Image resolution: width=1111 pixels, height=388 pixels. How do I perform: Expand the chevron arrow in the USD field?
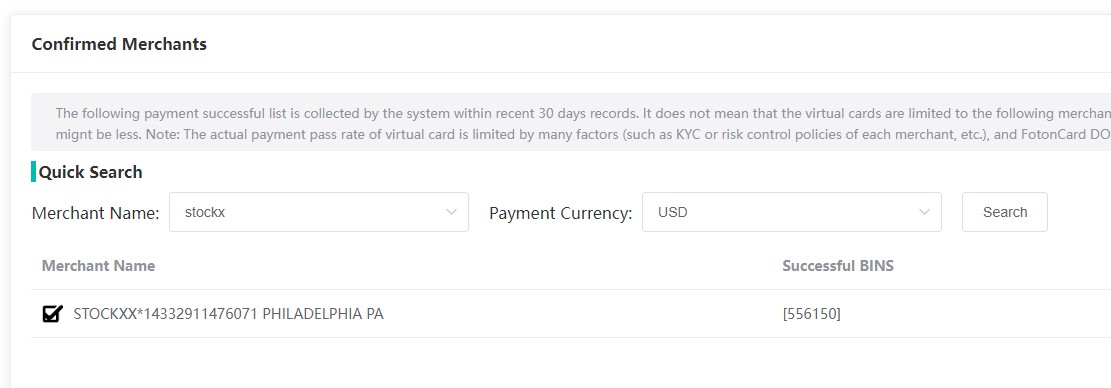pyautogui.click(x=924, y=212)
